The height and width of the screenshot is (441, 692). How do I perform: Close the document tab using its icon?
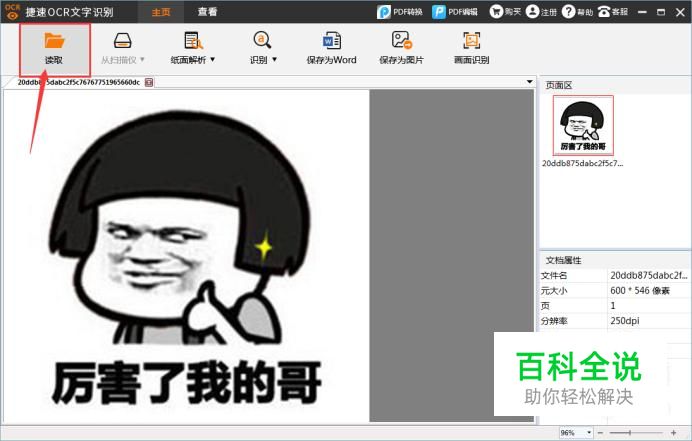coord(149,82)
